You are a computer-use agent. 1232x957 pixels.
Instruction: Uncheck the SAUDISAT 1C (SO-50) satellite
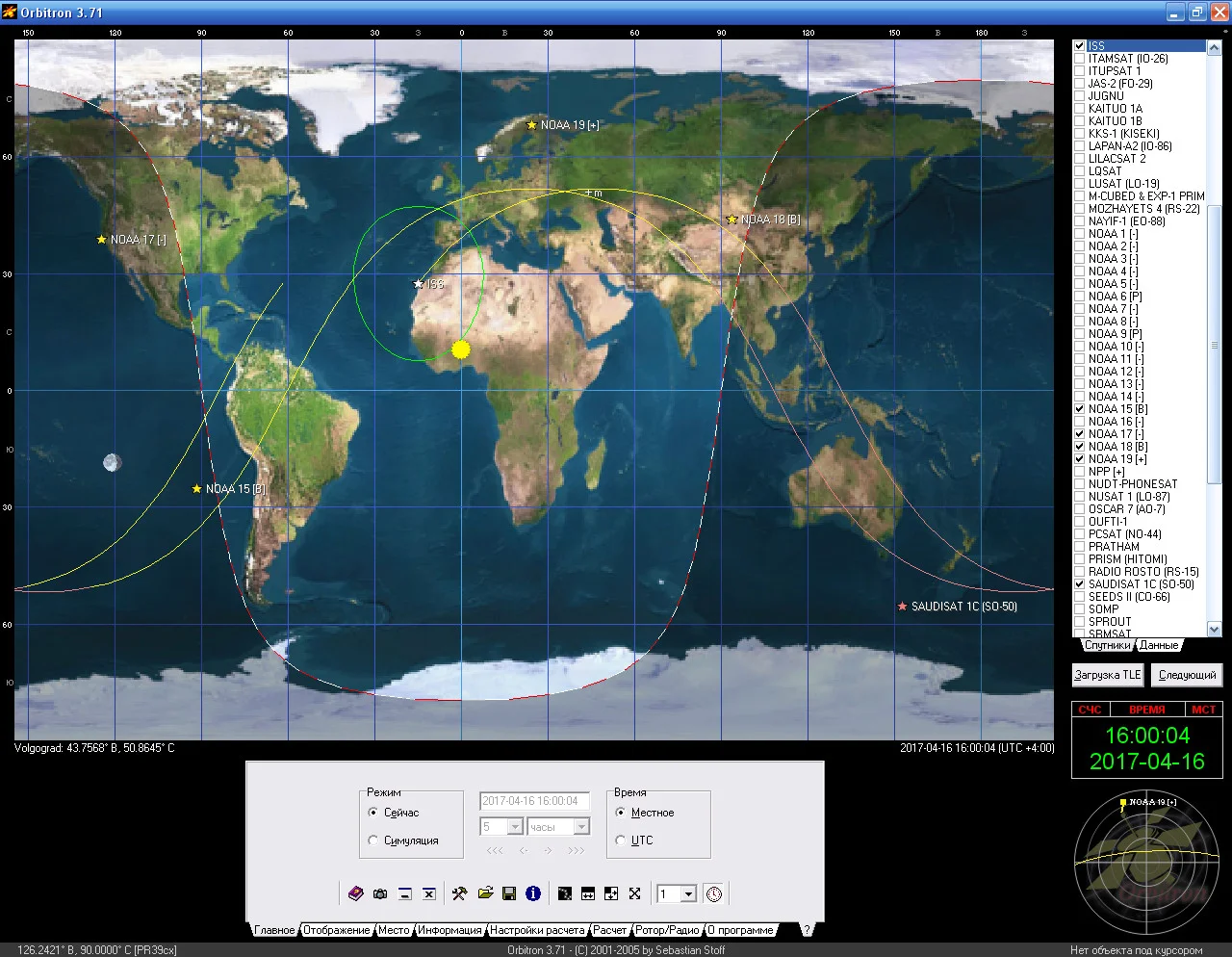coord(1080,584)
